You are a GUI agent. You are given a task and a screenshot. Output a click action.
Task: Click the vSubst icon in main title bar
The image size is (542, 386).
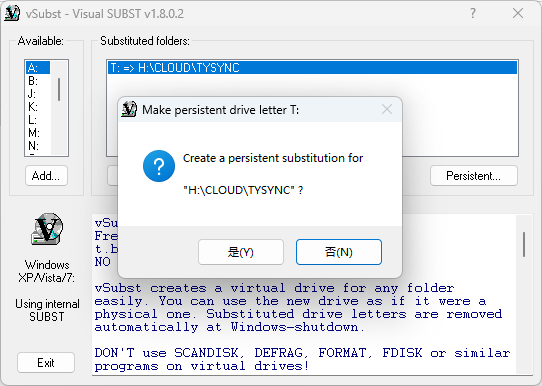point(12,13)
